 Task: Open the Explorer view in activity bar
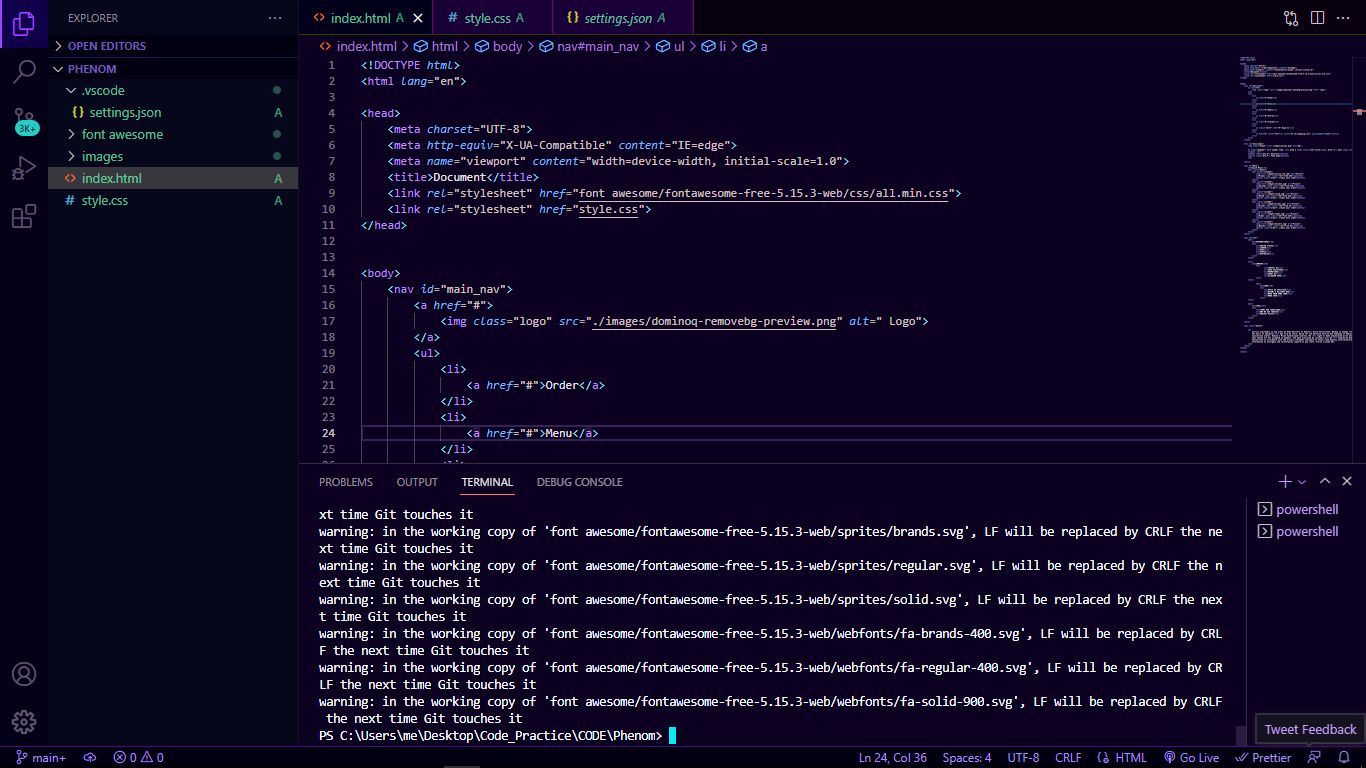(24, 24)
